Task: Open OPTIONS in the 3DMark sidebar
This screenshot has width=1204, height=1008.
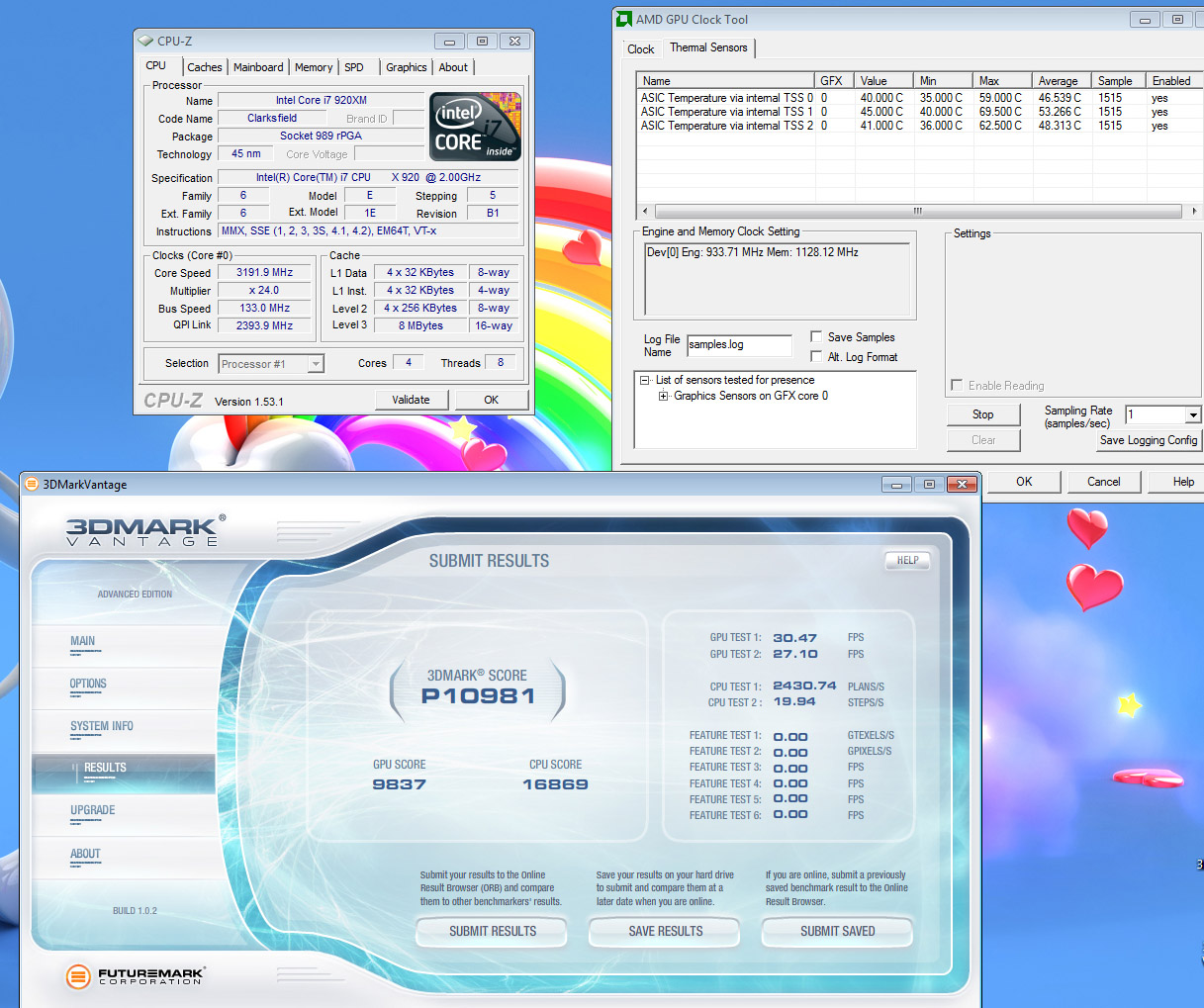Action: click(88, 684)
